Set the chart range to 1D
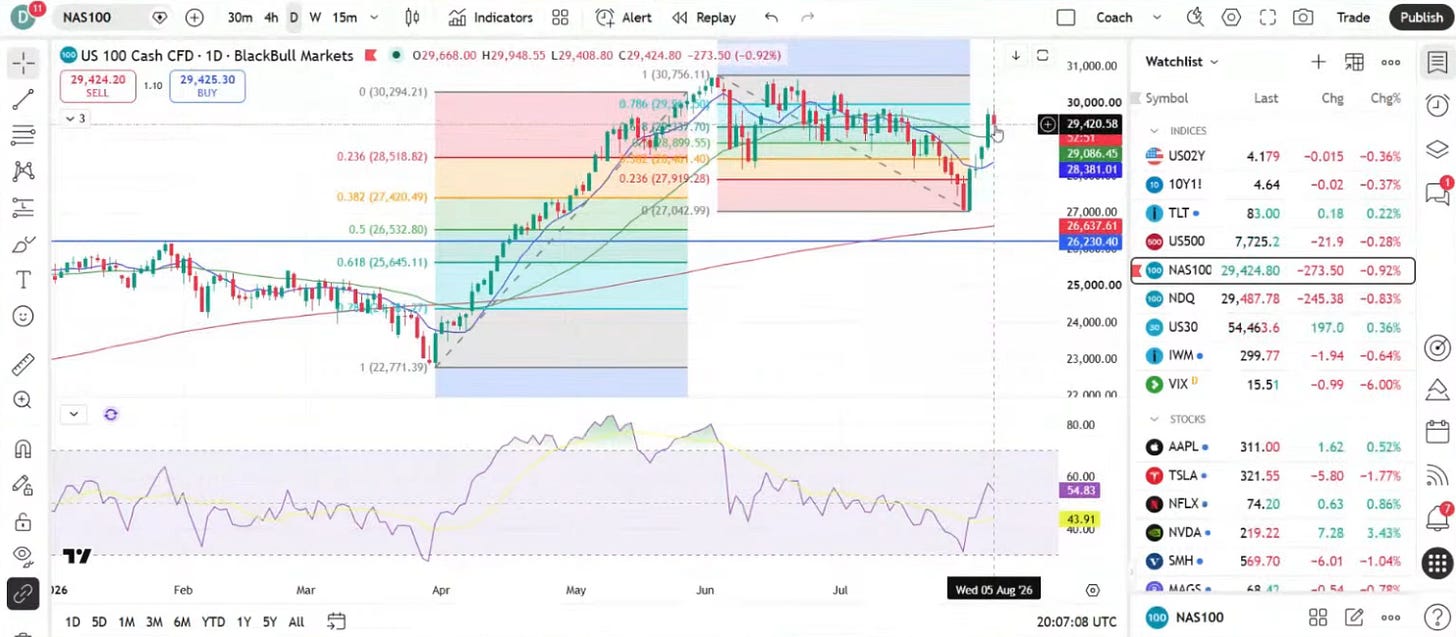Viewport: 1456px width, 637px height. click(x=73, y=622)
